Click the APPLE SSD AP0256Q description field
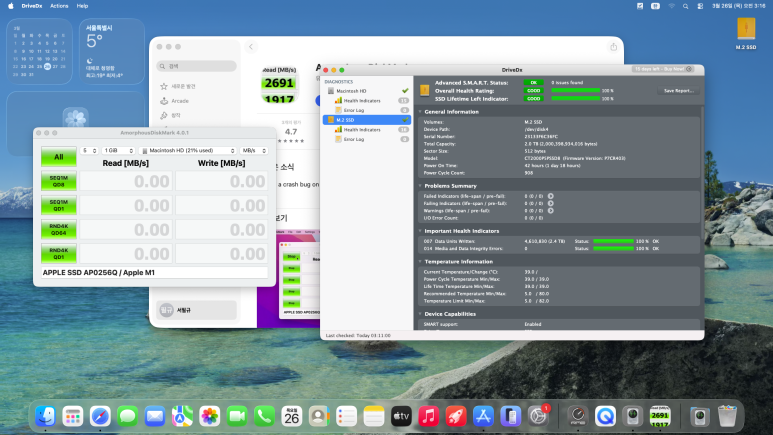773x435 pixels. point(155,272)
